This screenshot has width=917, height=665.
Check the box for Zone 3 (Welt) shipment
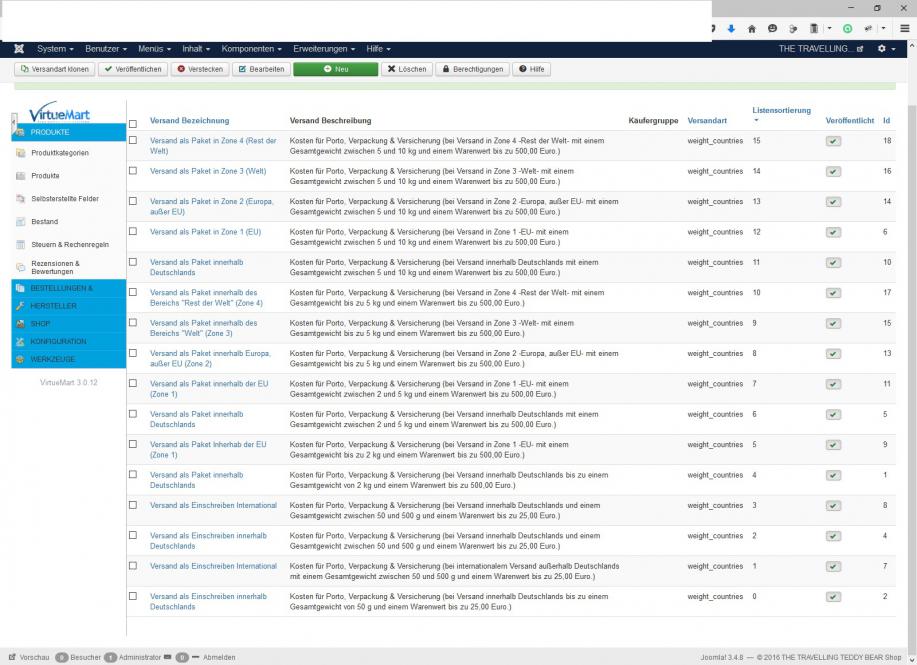tap(133, 171)
